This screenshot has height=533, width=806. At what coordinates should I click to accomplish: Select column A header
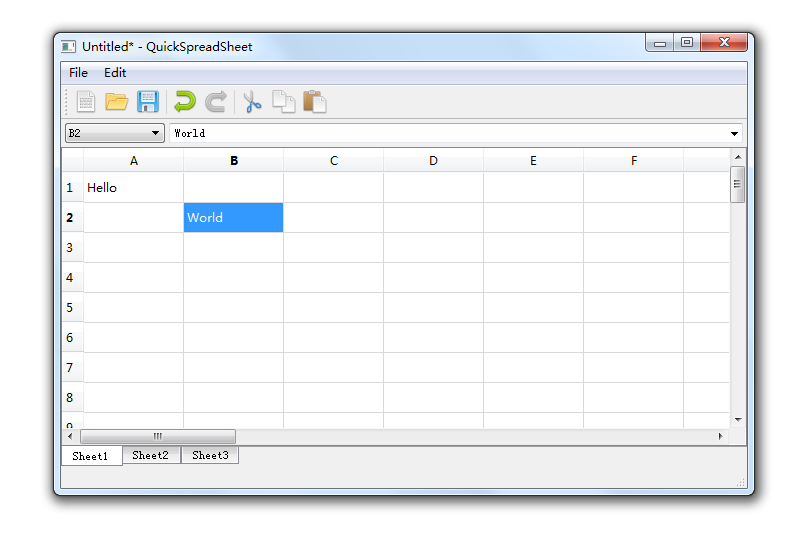pos(134,161)
